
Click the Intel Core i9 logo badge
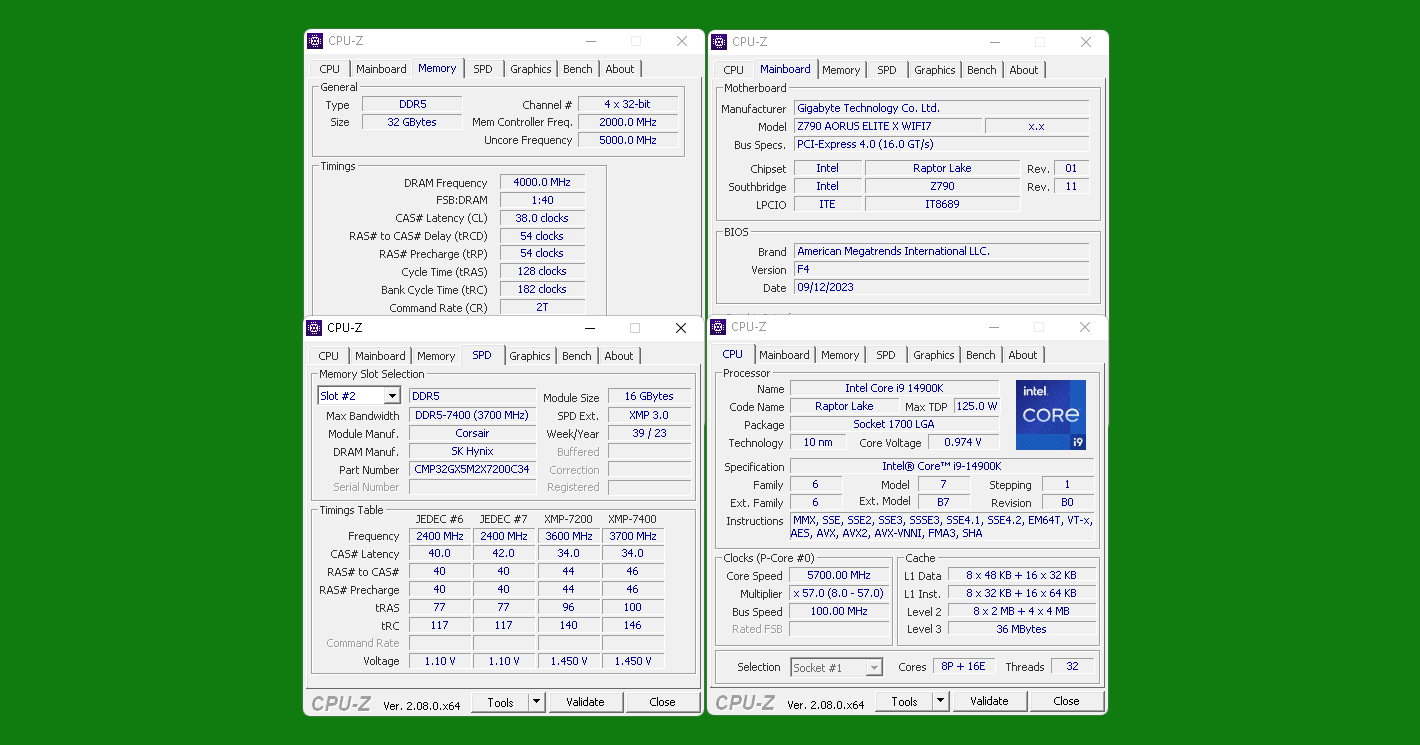pos(1050,415)
